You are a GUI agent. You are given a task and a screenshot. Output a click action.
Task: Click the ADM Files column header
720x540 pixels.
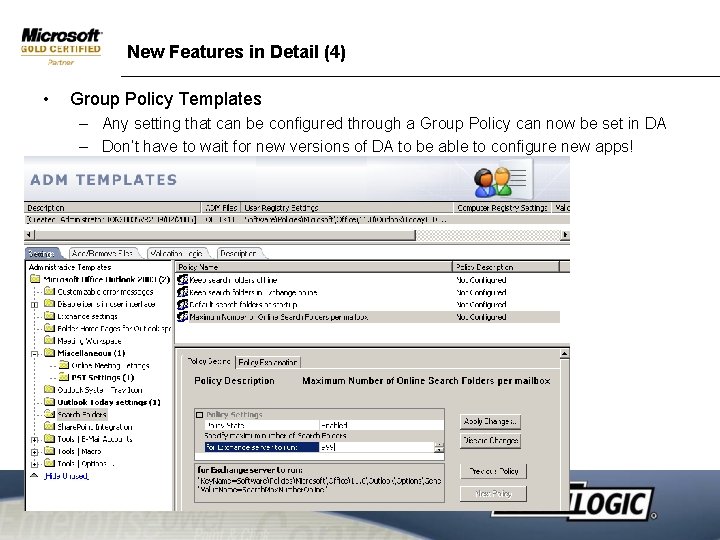(x=221, y=208)
